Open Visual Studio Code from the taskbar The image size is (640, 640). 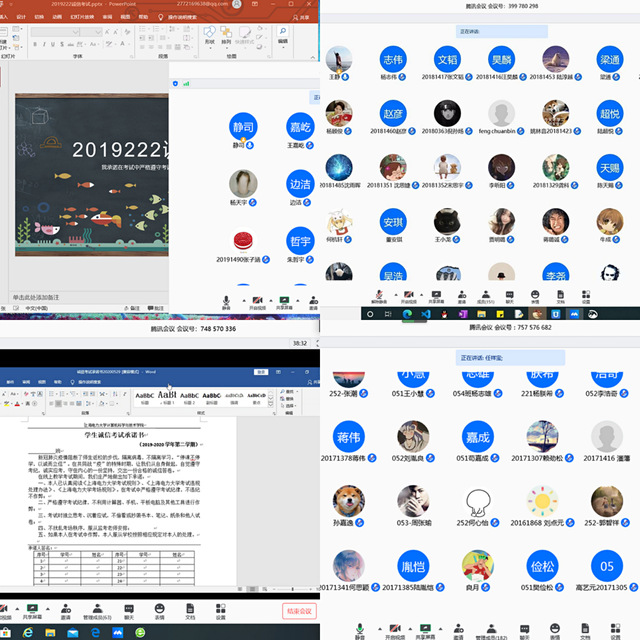click(x=426, y=313)
